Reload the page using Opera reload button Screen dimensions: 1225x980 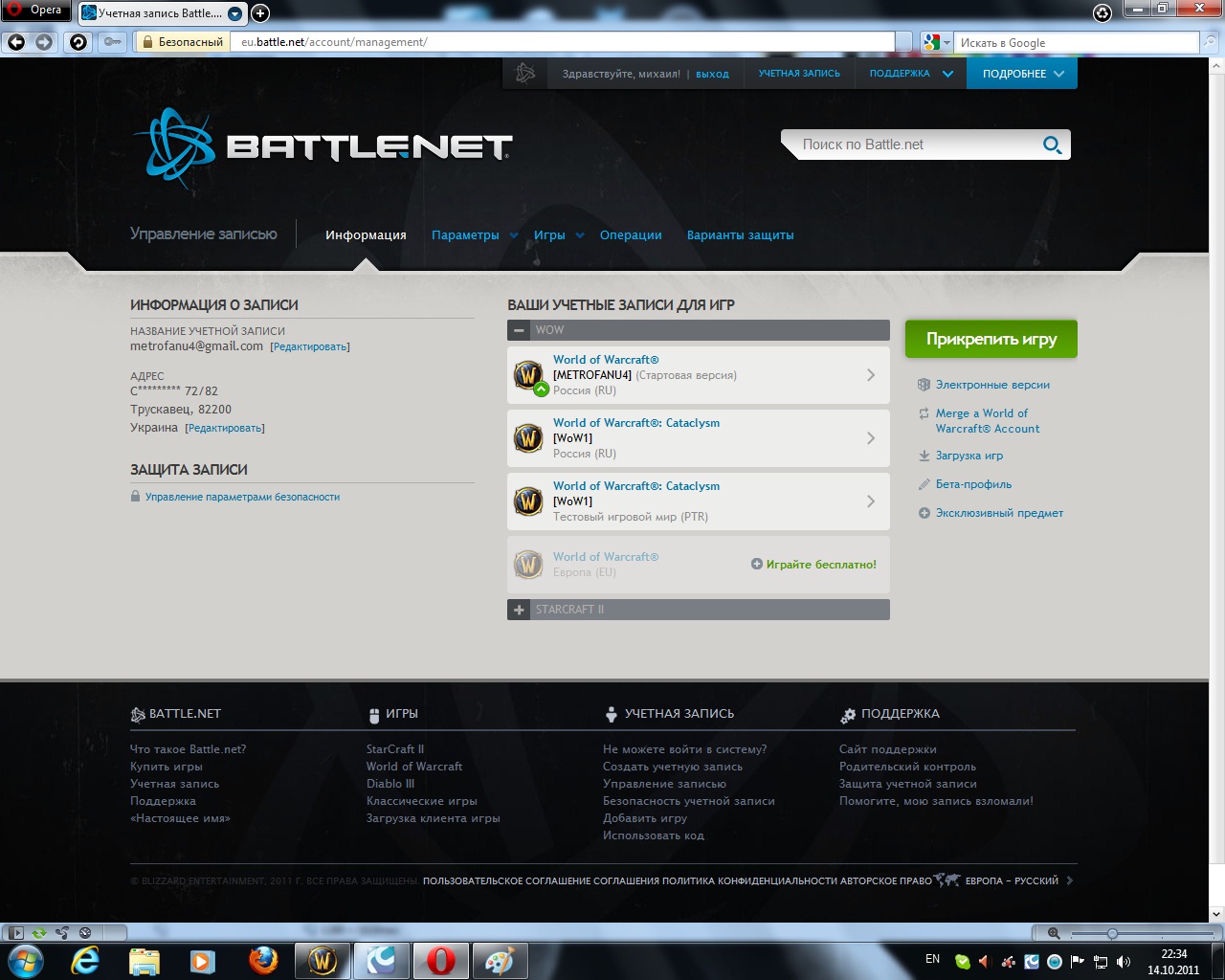(x=78, y=42)
